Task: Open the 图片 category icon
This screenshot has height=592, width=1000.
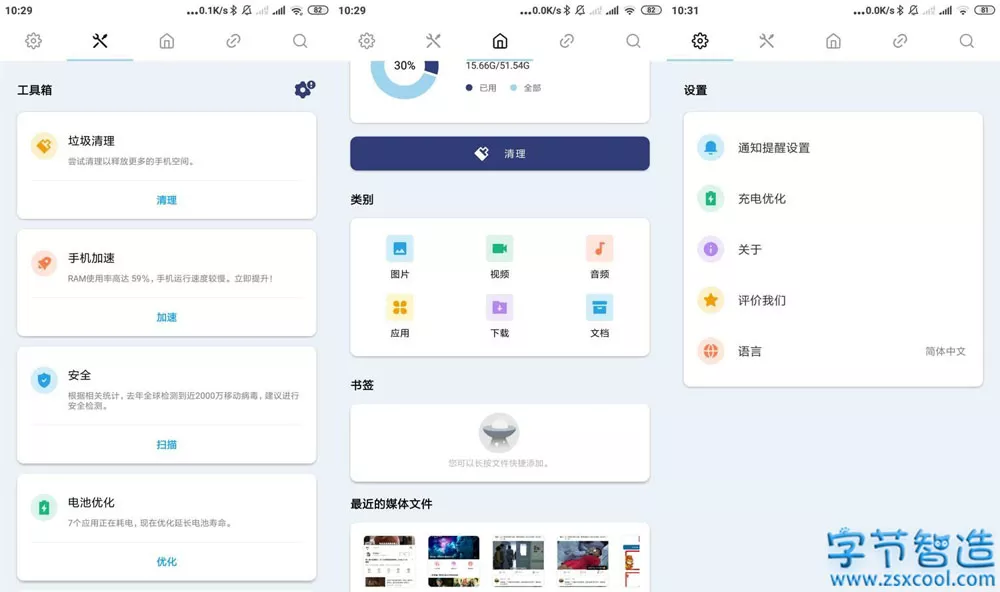Action: [x=400, y=249]
